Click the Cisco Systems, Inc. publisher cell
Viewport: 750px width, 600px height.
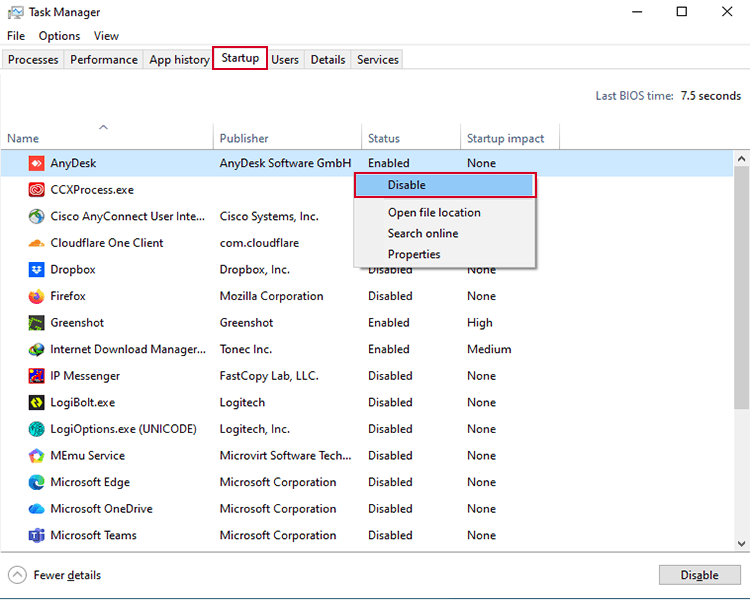click(269, 216)
